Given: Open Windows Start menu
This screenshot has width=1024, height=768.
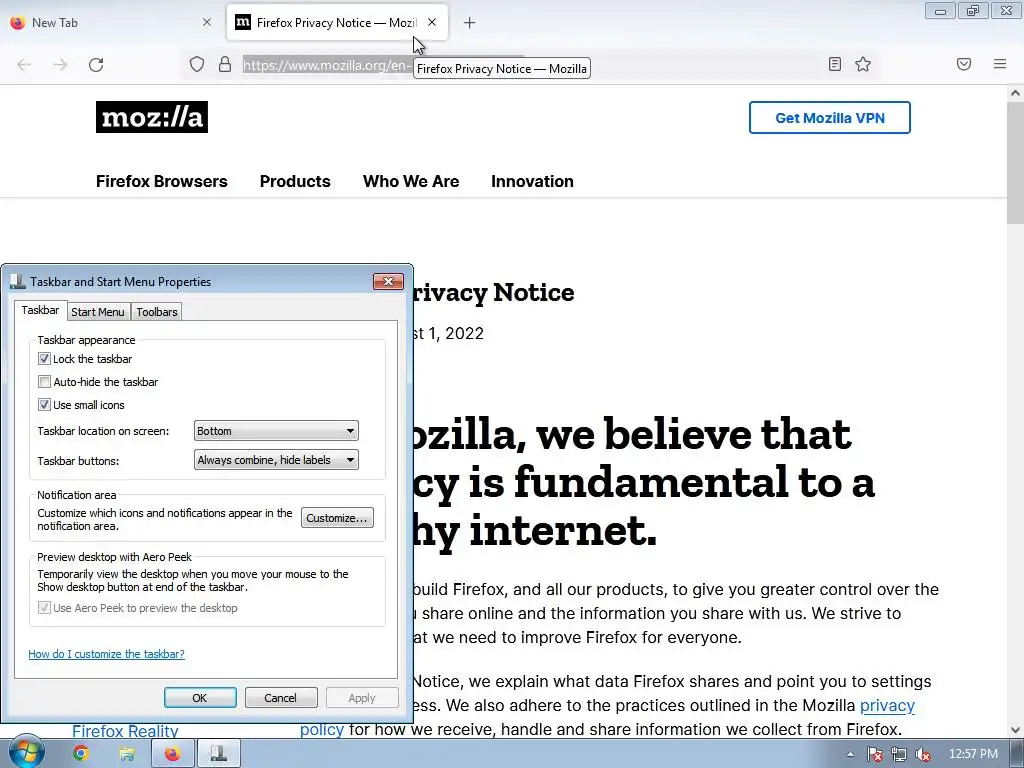Looking at the screenshot, I should (x=26, y=753).
